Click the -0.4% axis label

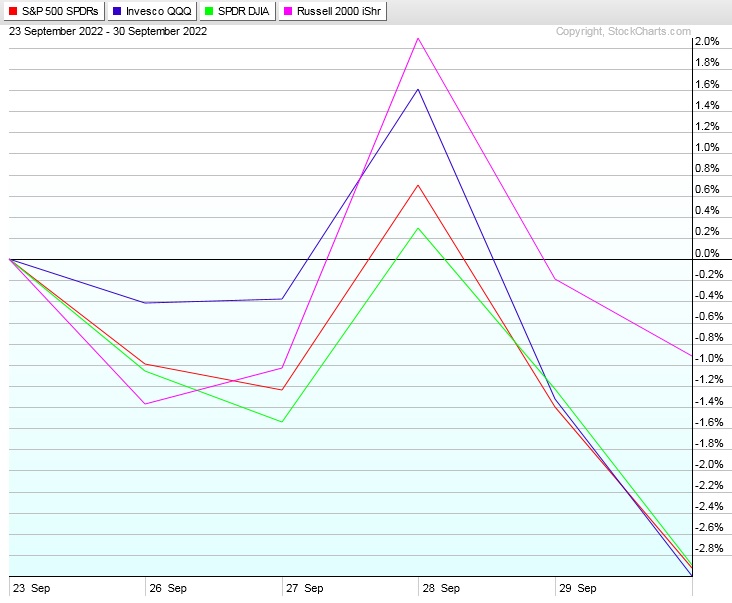(709, 295)
